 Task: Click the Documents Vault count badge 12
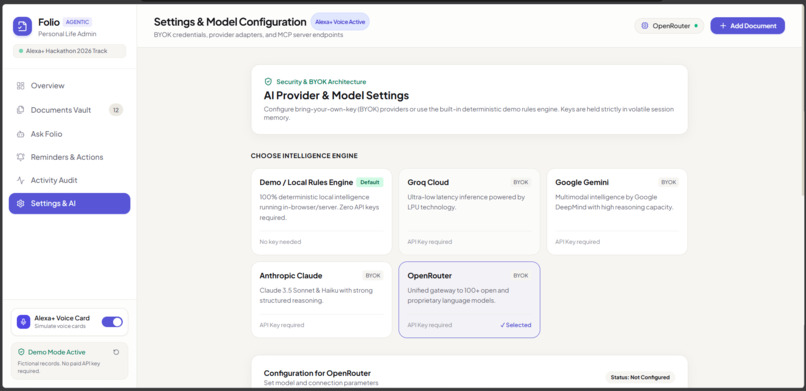116,110
